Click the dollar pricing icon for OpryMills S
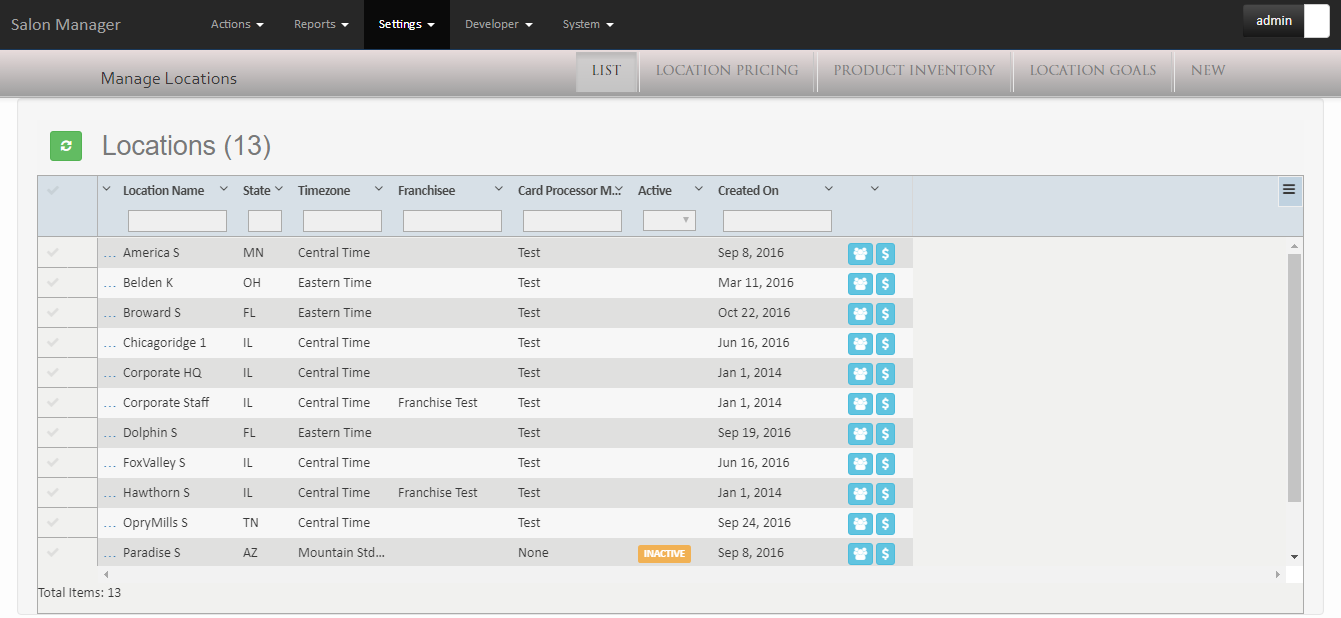This screenshot has height=618, width=1341. point(885,523)
